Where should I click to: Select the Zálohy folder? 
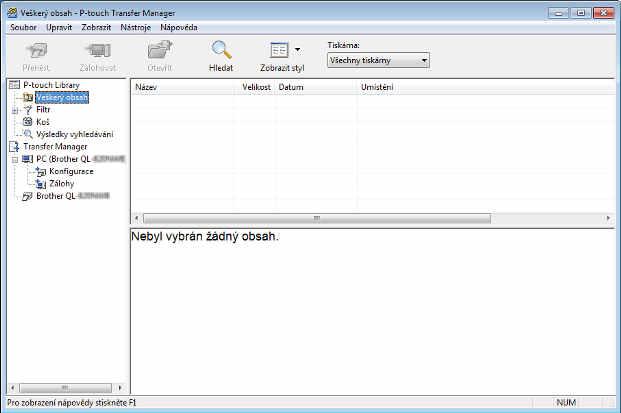tap(61, 184)
